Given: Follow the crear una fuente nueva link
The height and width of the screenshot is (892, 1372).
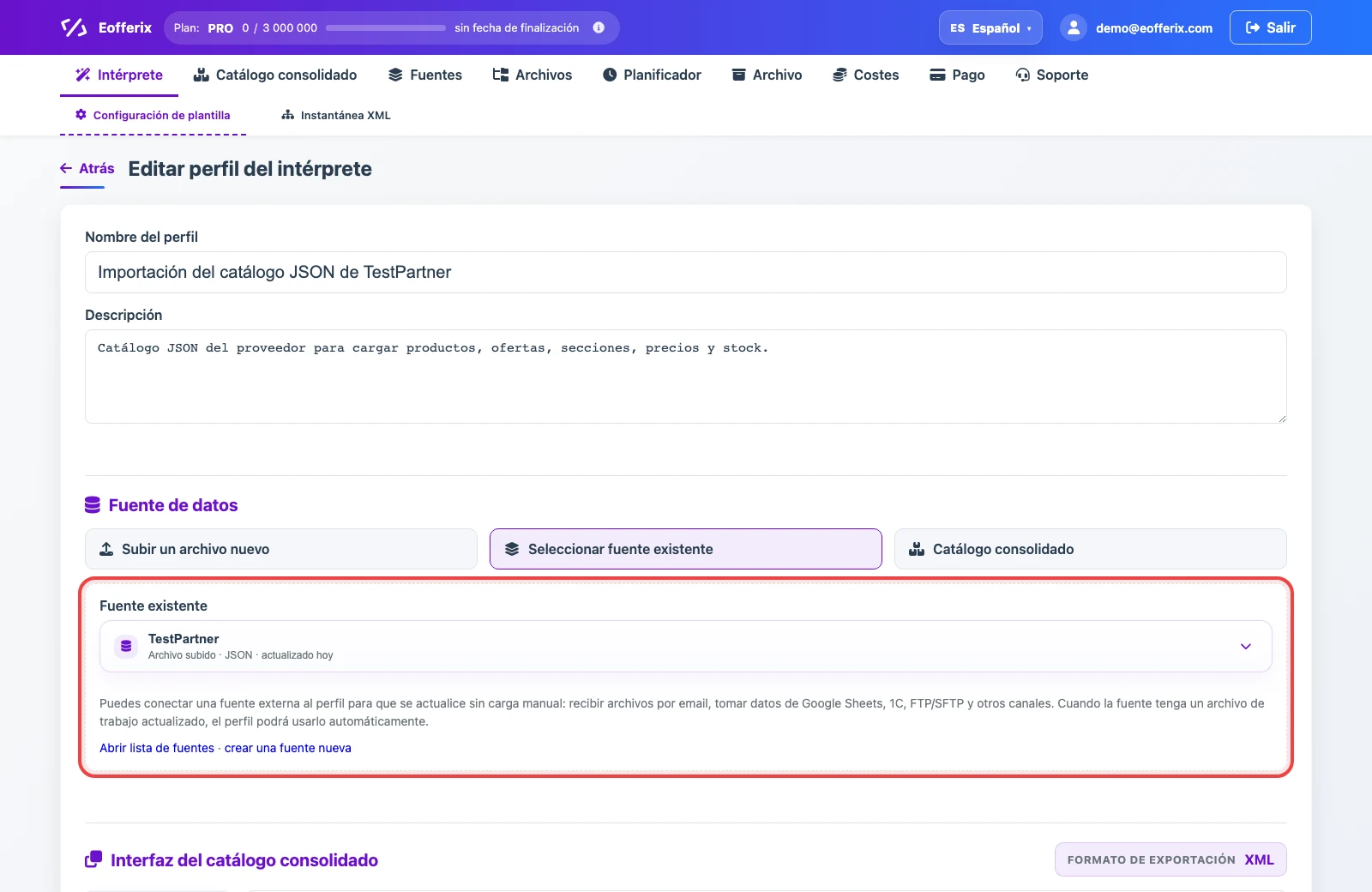Looking at the screenshot, I should [x=288, y=748].
